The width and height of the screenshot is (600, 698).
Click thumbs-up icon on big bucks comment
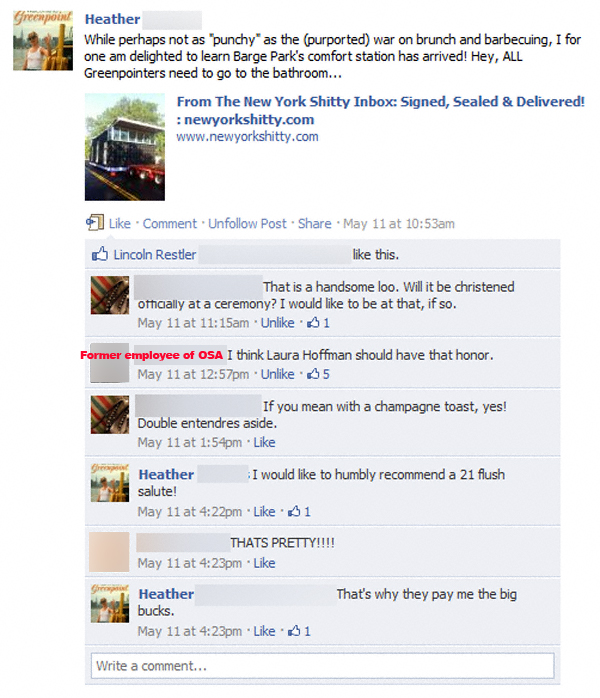pos(294,630)
